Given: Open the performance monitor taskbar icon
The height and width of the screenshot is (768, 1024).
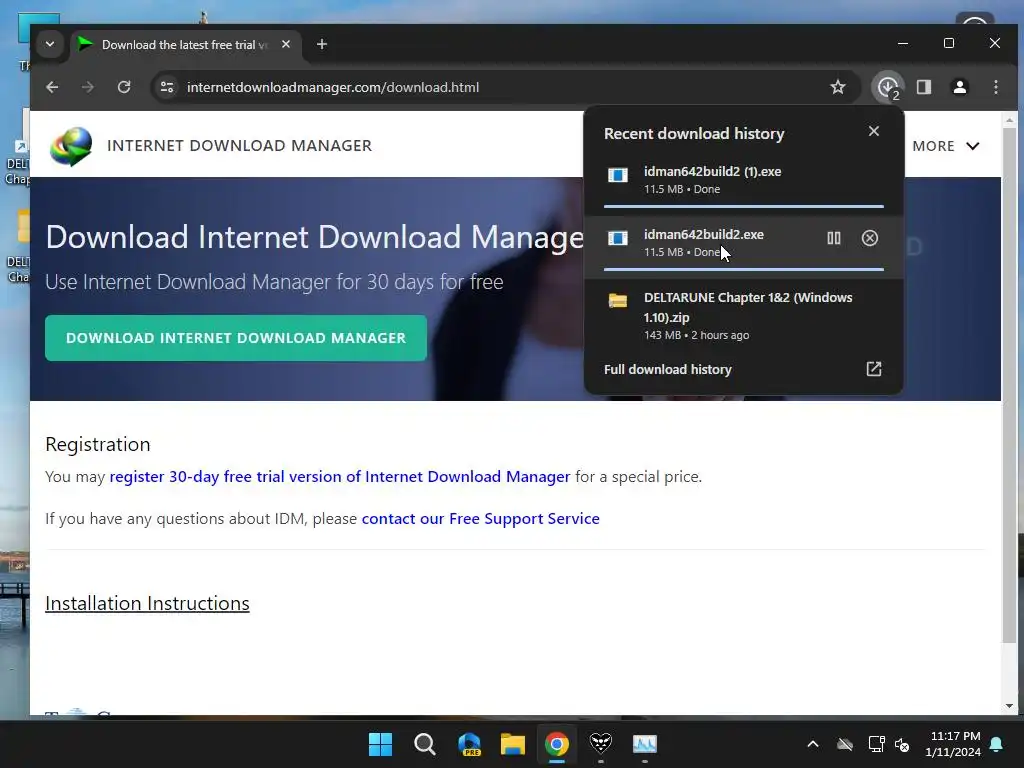Looking at the screenshot, I should (x=645, y=744).
